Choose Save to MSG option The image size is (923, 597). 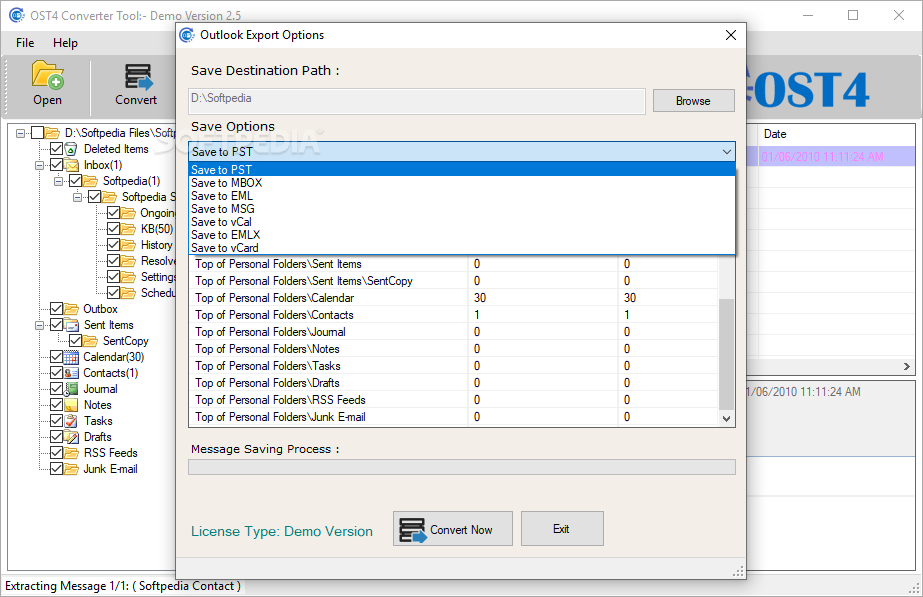462,209
